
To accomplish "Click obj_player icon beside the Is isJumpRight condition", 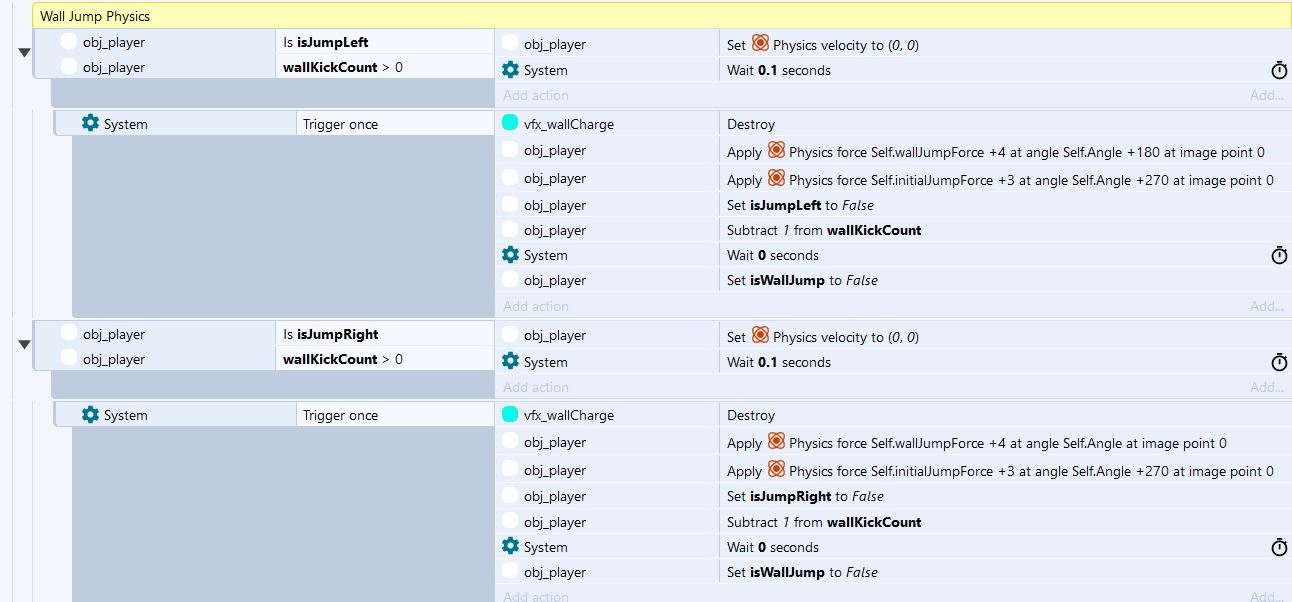I will 69,334.
